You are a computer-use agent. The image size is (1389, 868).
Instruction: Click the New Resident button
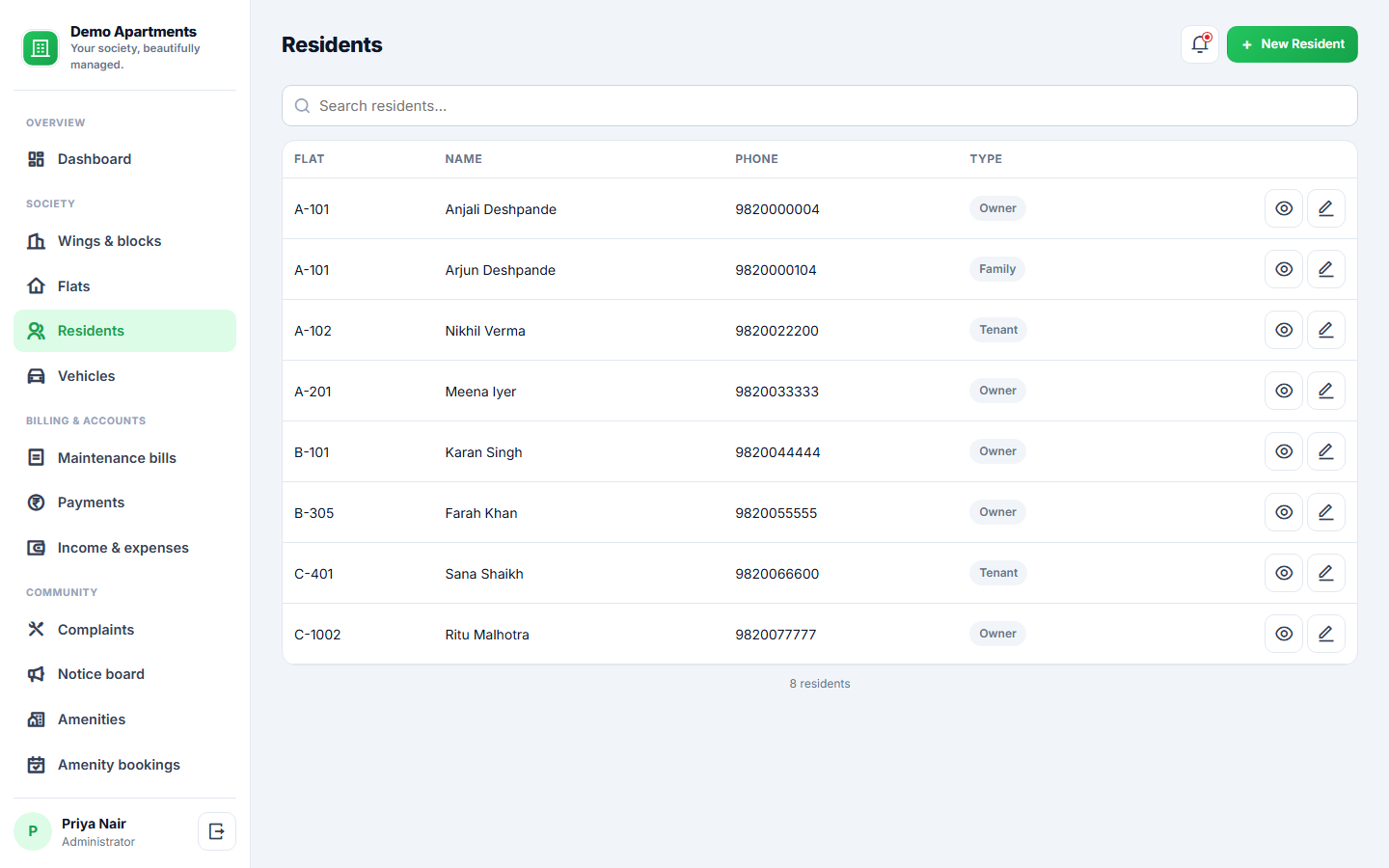tap(1293, 44)
